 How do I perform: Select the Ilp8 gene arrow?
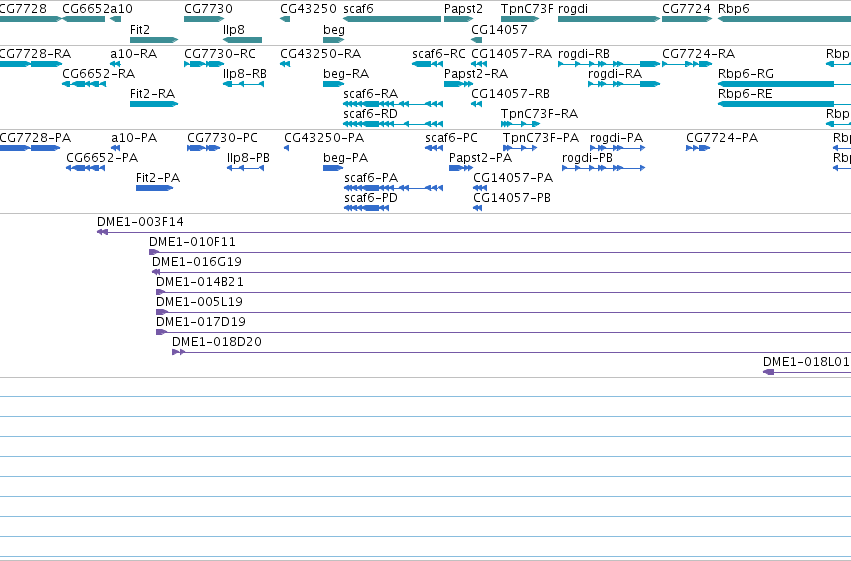[243, 40]
